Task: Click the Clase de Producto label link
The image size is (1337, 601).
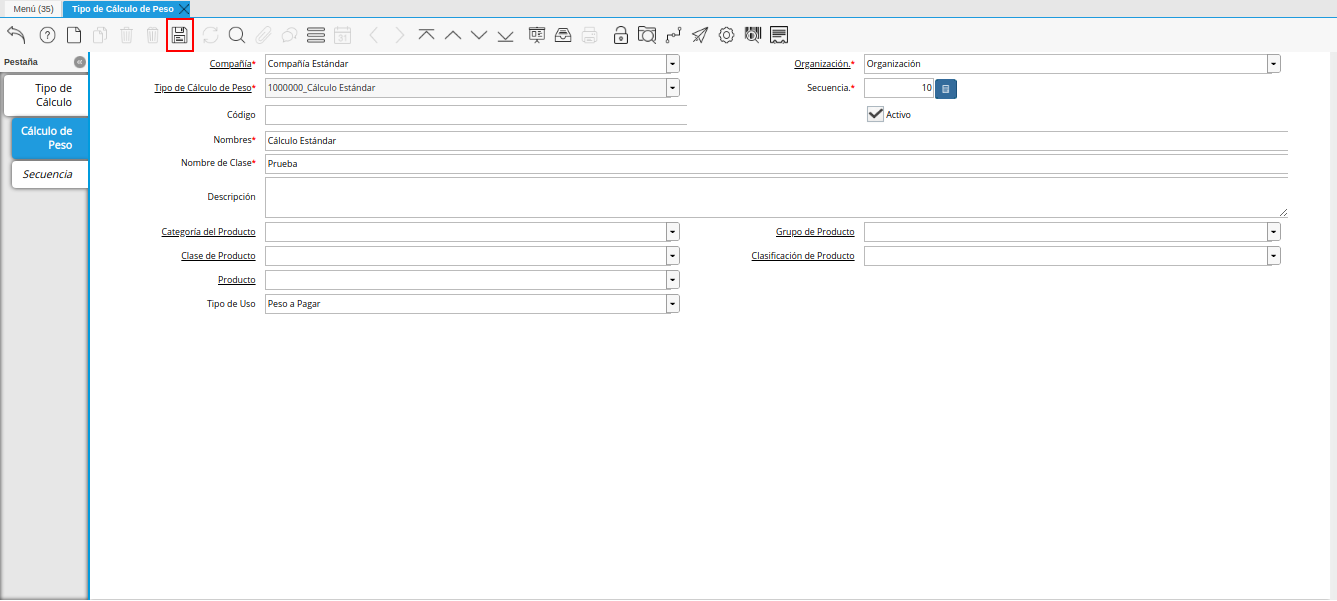Action: point(218,256)
